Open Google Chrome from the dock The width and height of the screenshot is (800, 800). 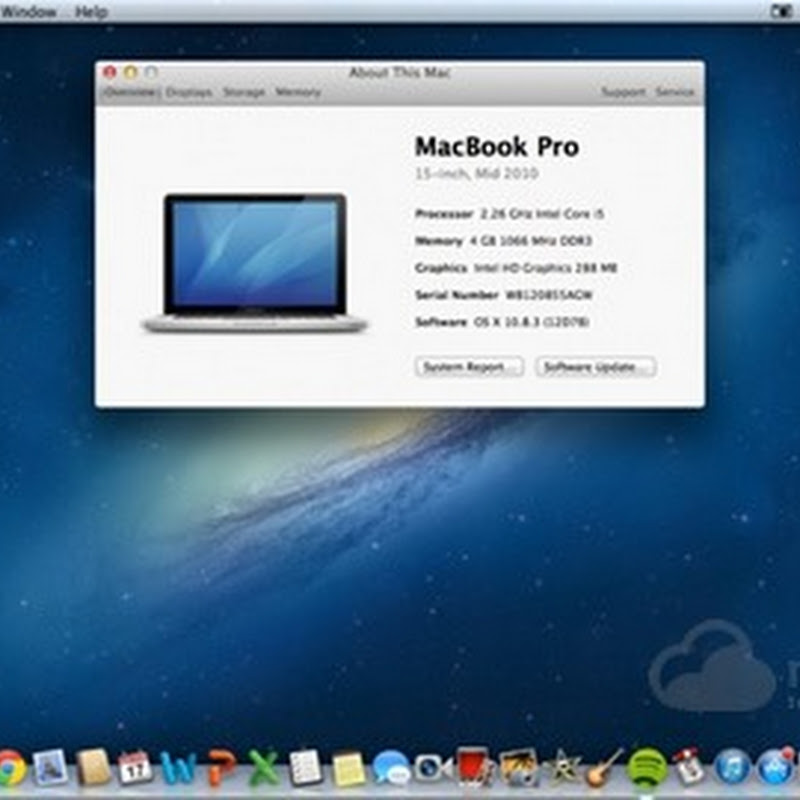pyautogui.click(x=11, y=767)
